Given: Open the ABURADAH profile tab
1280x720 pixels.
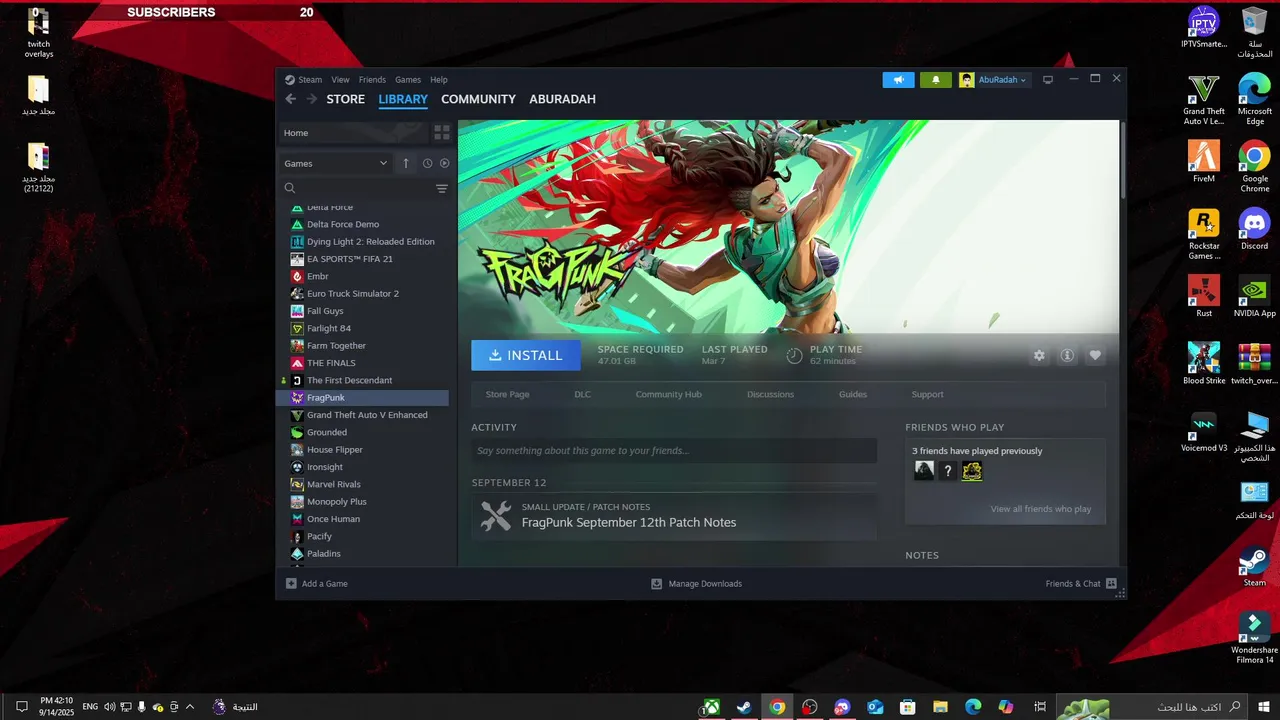Looking at the screenshot, I should tap(562, 99).
